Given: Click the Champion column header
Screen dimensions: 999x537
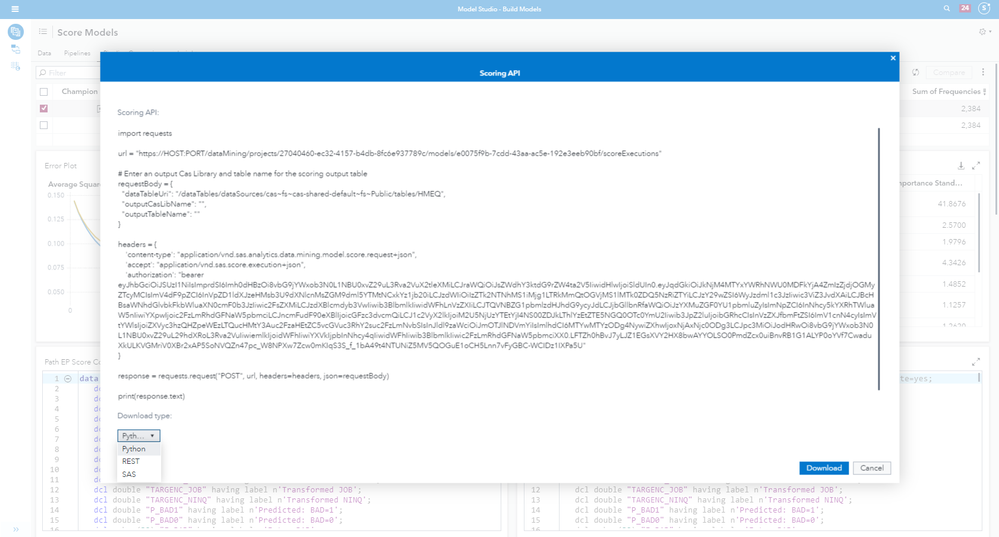Looking at the screenshot, I should [x=80, y=92].
